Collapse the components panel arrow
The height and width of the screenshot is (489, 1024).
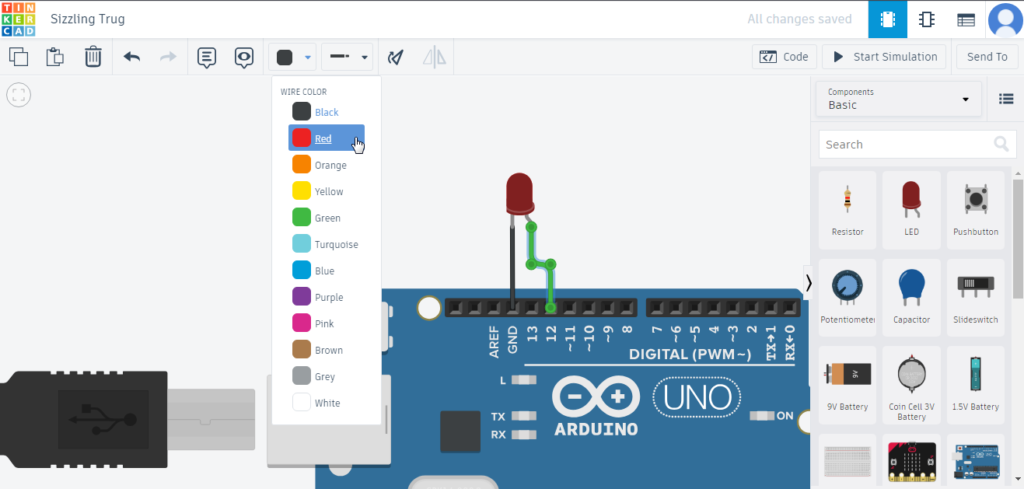808,283
